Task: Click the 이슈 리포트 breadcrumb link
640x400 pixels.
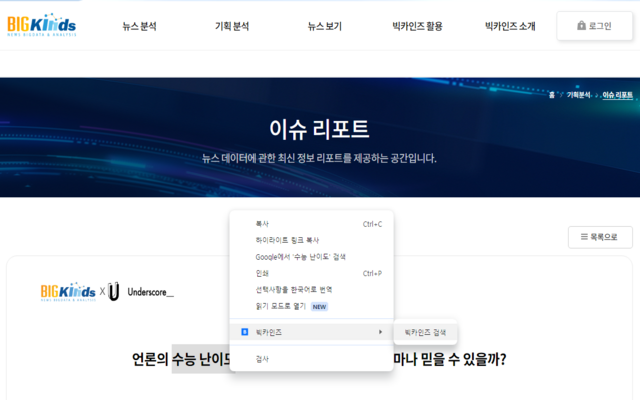Action: (618, 95)
